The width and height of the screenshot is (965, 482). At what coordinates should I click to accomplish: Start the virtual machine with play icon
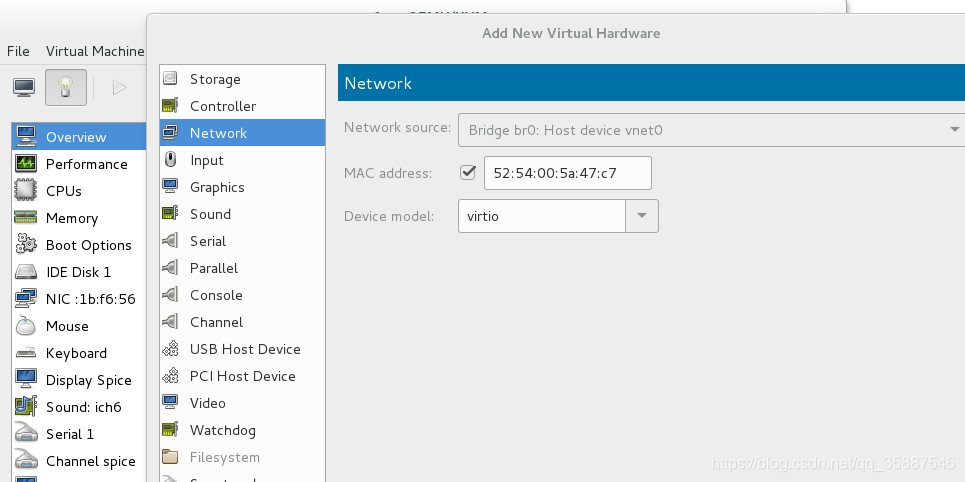click(119, 87)
